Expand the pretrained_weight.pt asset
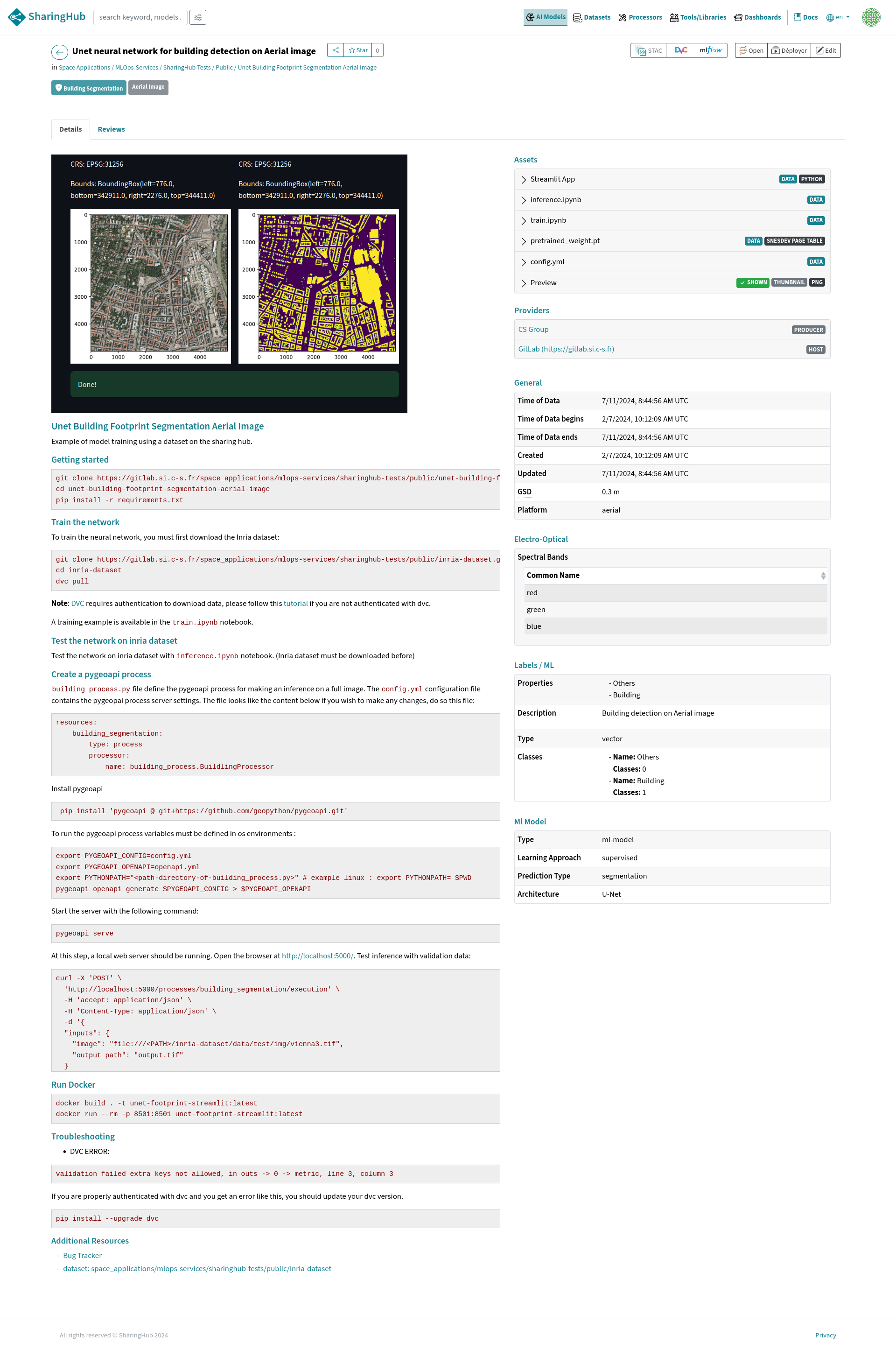Viewport: 896px width, 1350px height. (x=672, y=240)
